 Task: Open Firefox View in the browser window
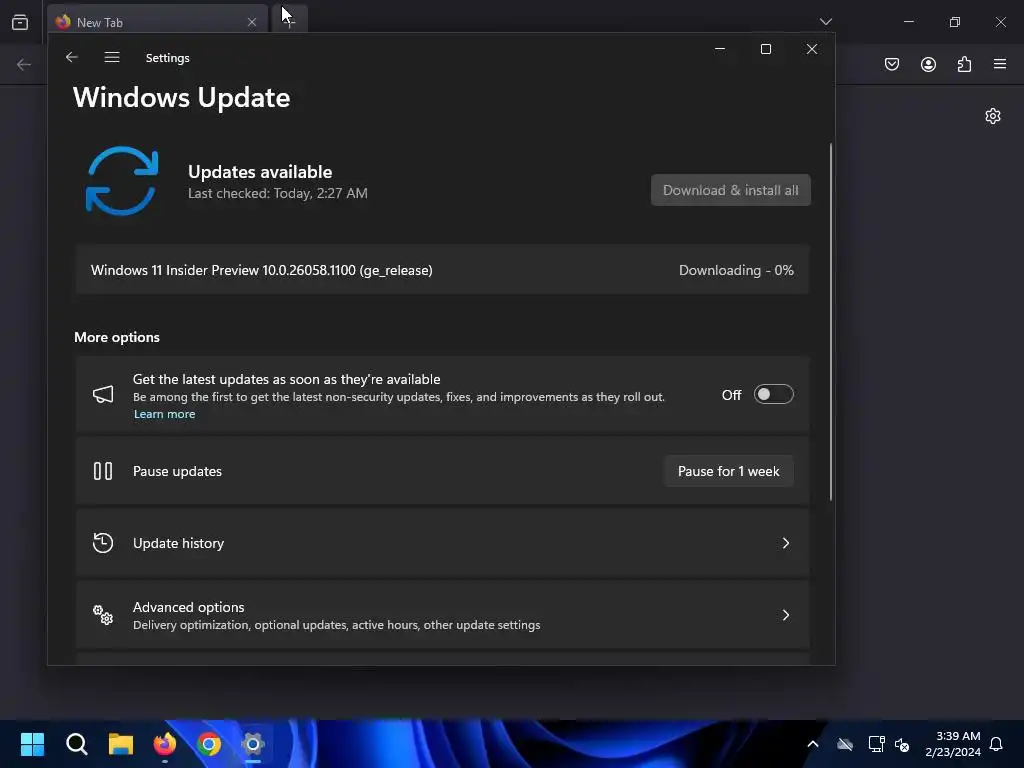[20, 22]
